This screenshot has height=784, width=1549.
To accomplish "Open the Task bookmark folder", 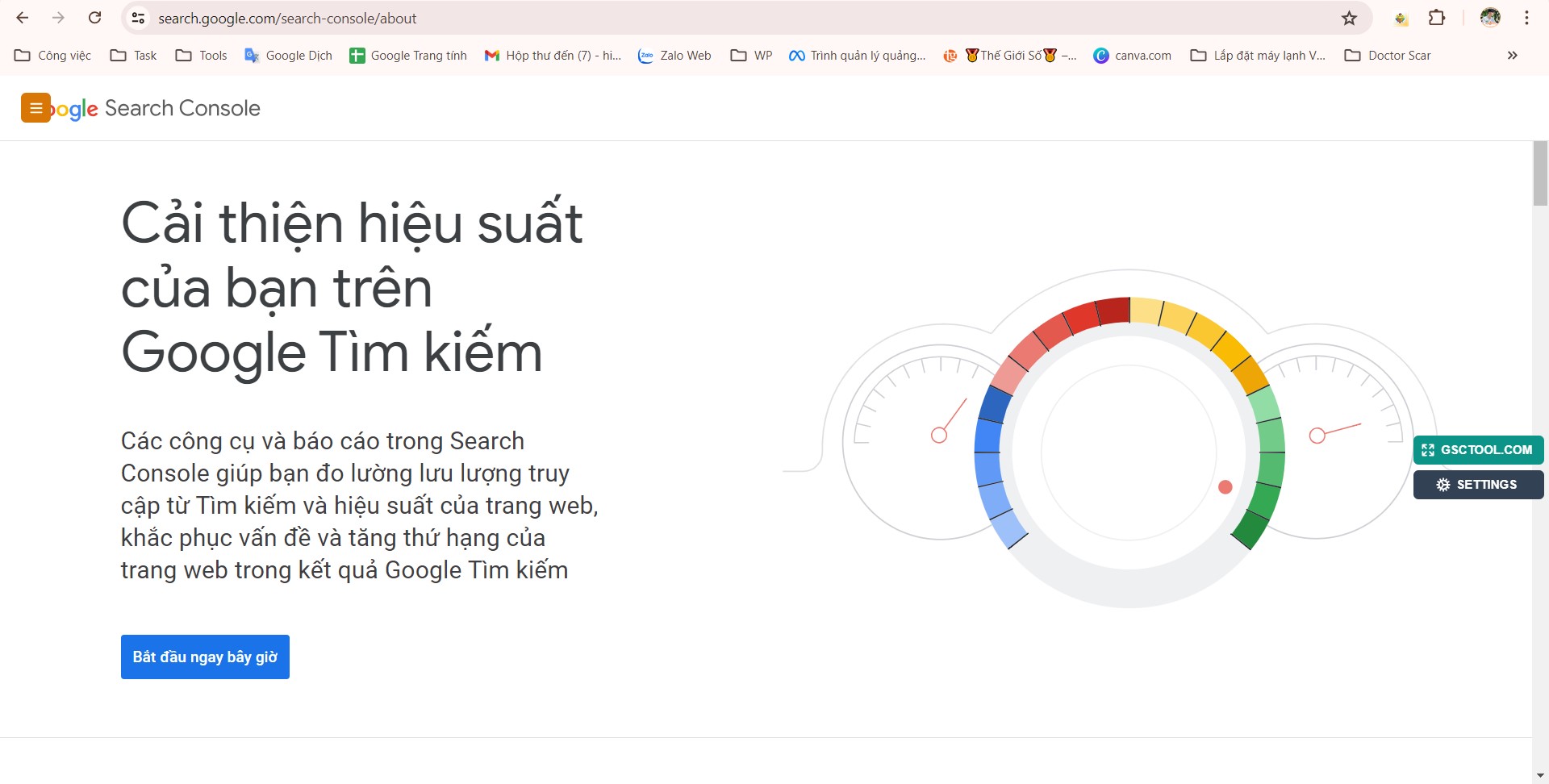I will pyautogui.click(x=134, y=55).
